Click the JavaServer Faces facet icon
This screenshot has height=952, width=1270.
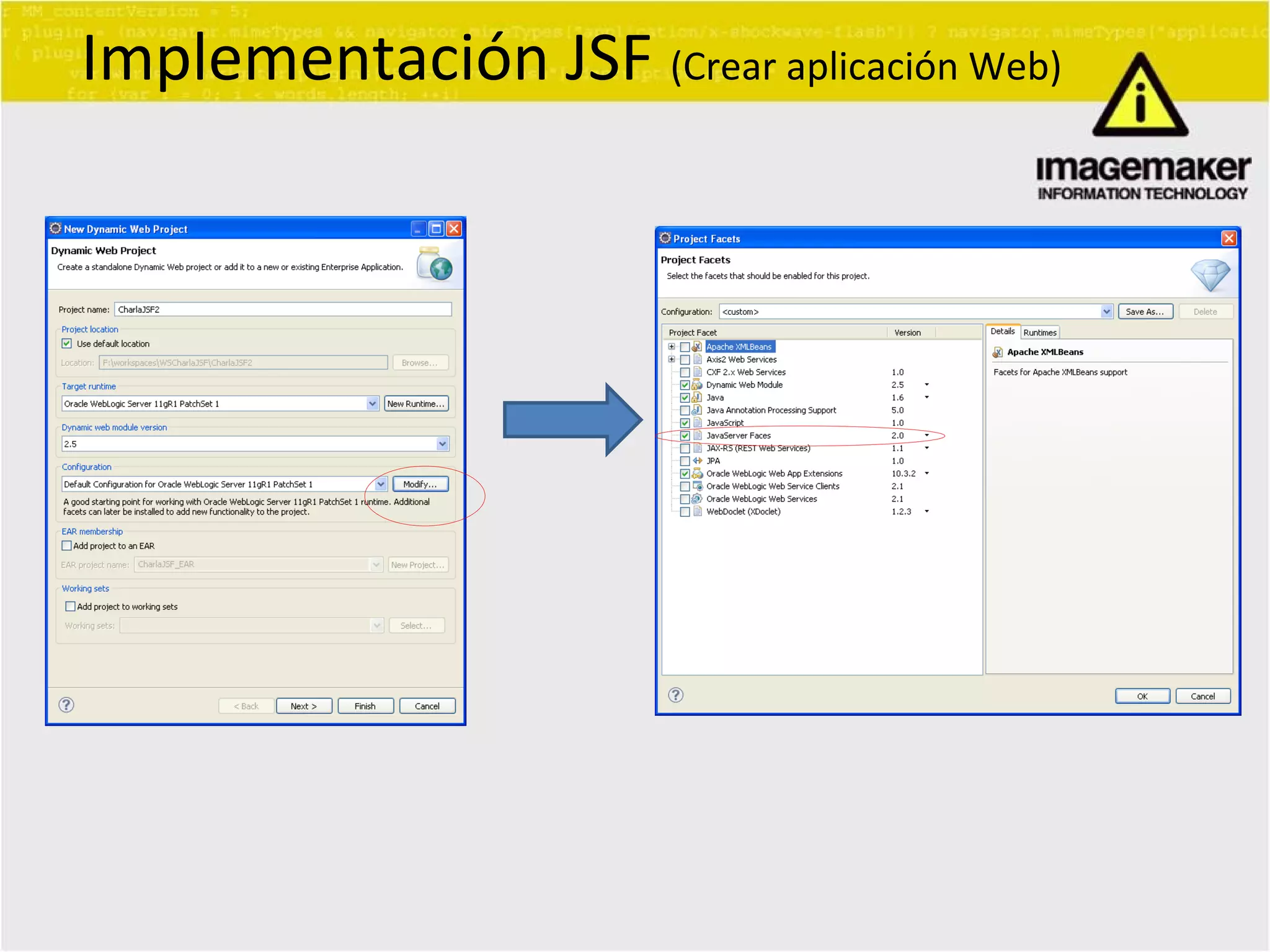click(697, 436)
